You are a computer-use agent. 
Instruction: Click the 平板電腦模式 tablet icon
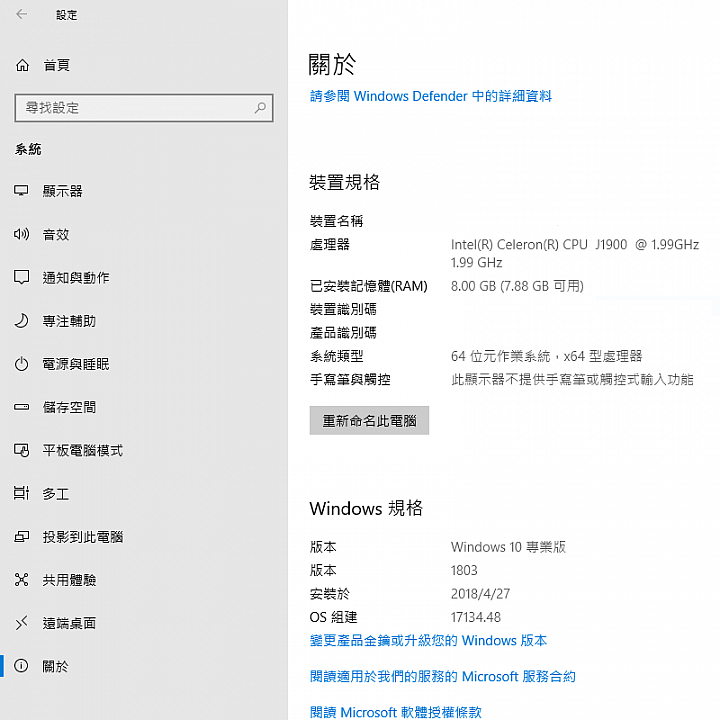21,450
